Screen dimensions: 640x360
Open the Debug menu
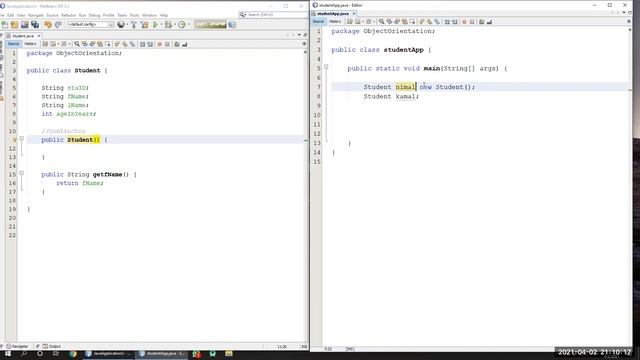(94, 15)
